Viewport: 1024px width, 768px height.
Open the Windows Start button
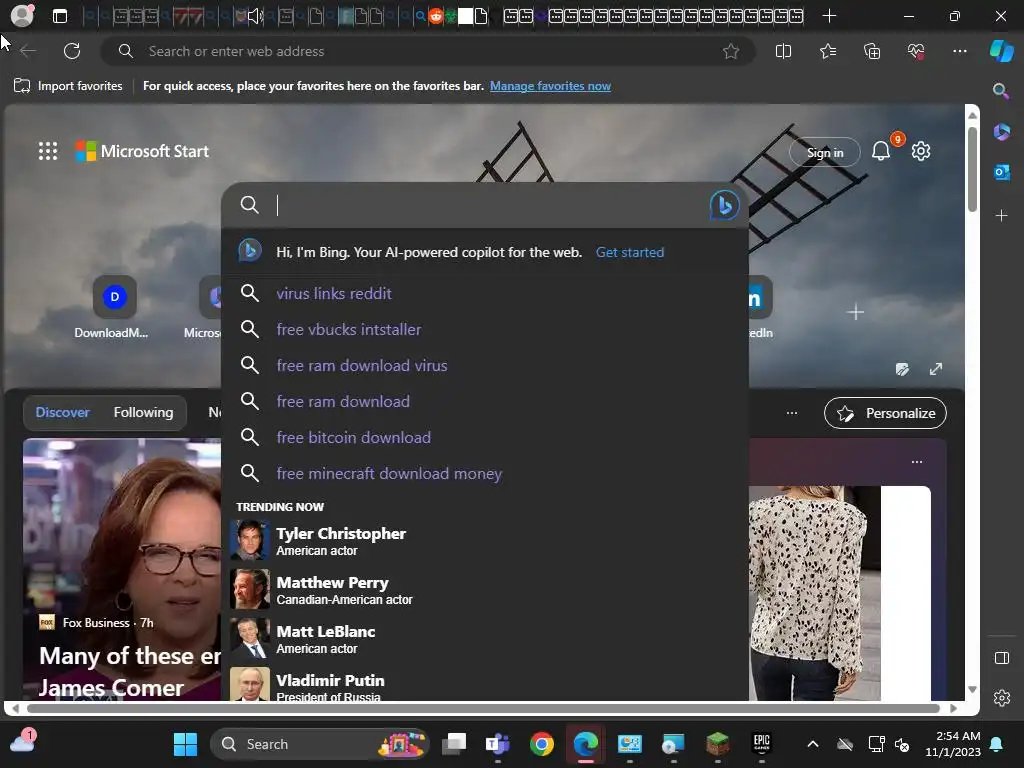pyautogui.click(x=185, y=744)
